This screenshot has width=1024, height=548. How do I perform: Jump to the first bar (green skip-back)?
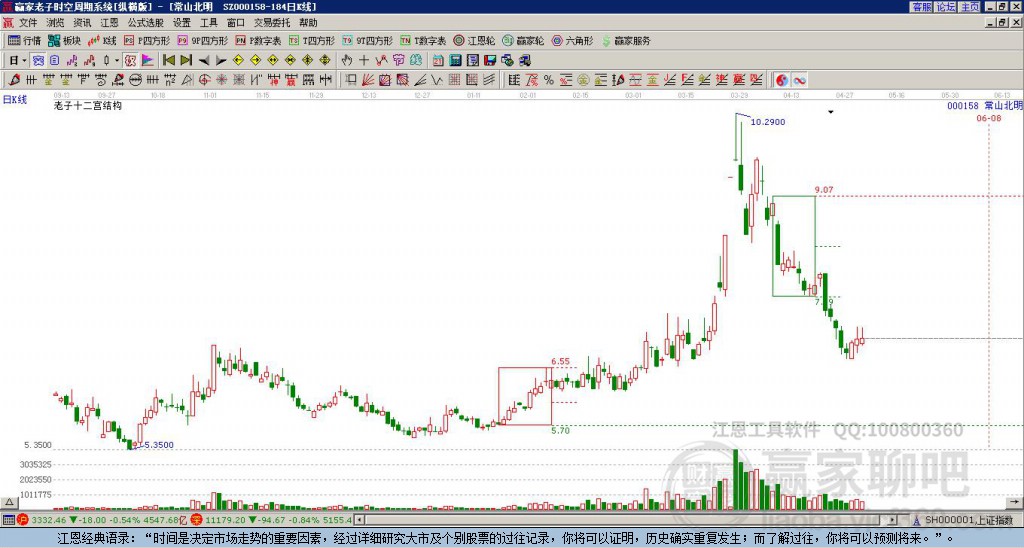point(168,61)
